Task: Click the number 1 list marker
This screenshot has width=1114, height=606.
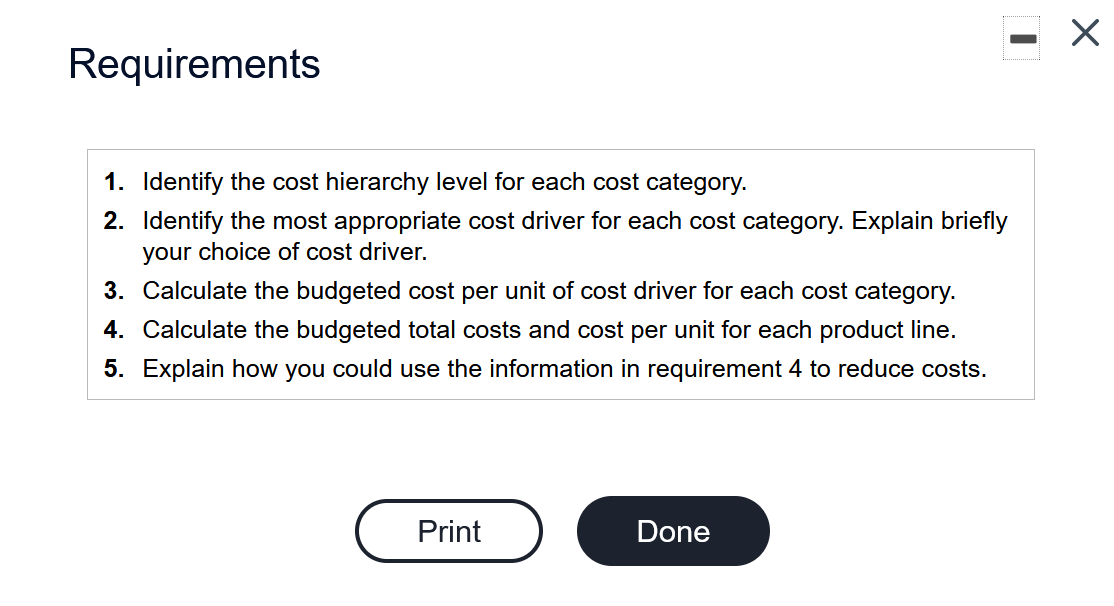Action: tap(112, 182)
